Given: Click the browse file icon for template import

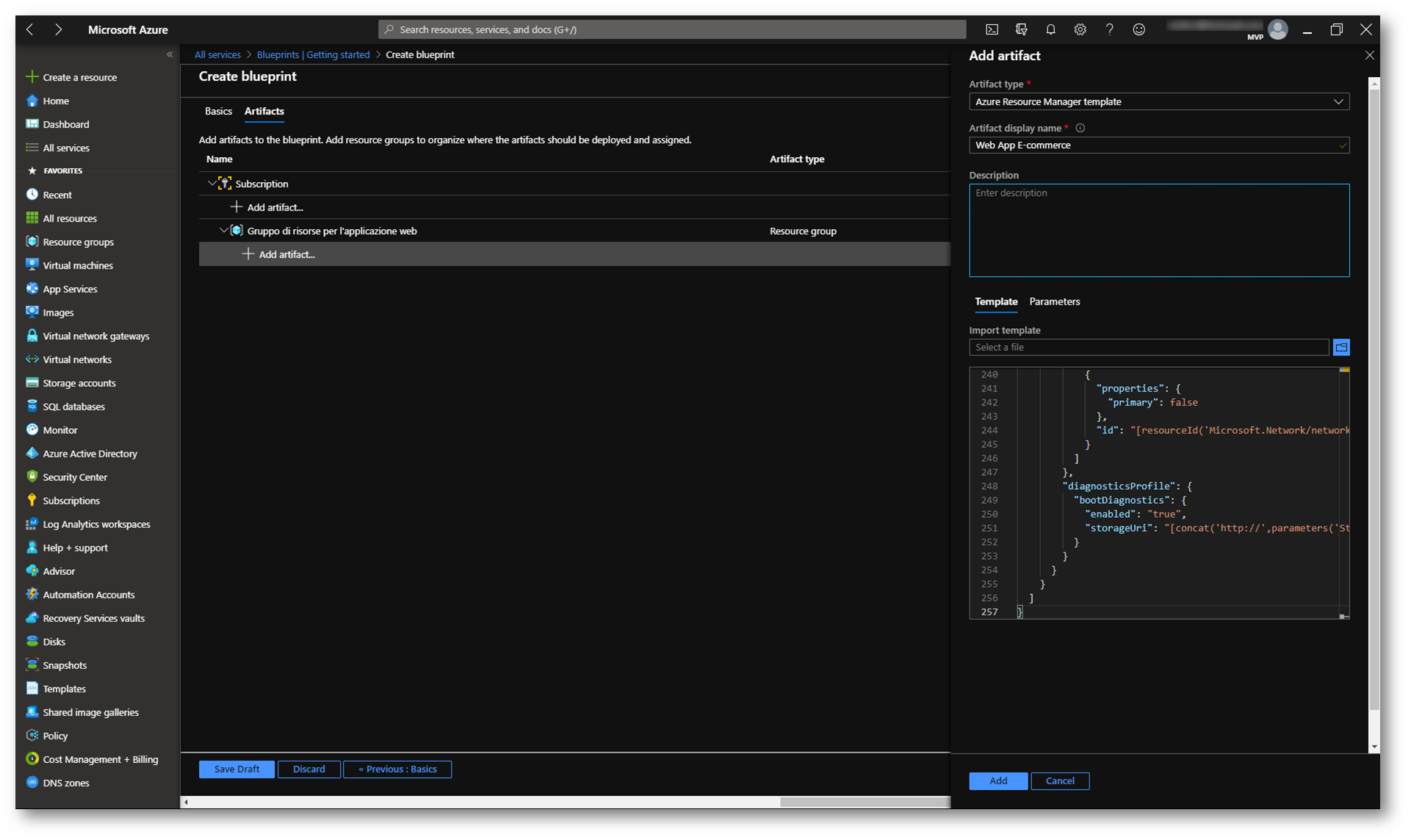Looking at the screenshot, I should (x=1341, y=347).
